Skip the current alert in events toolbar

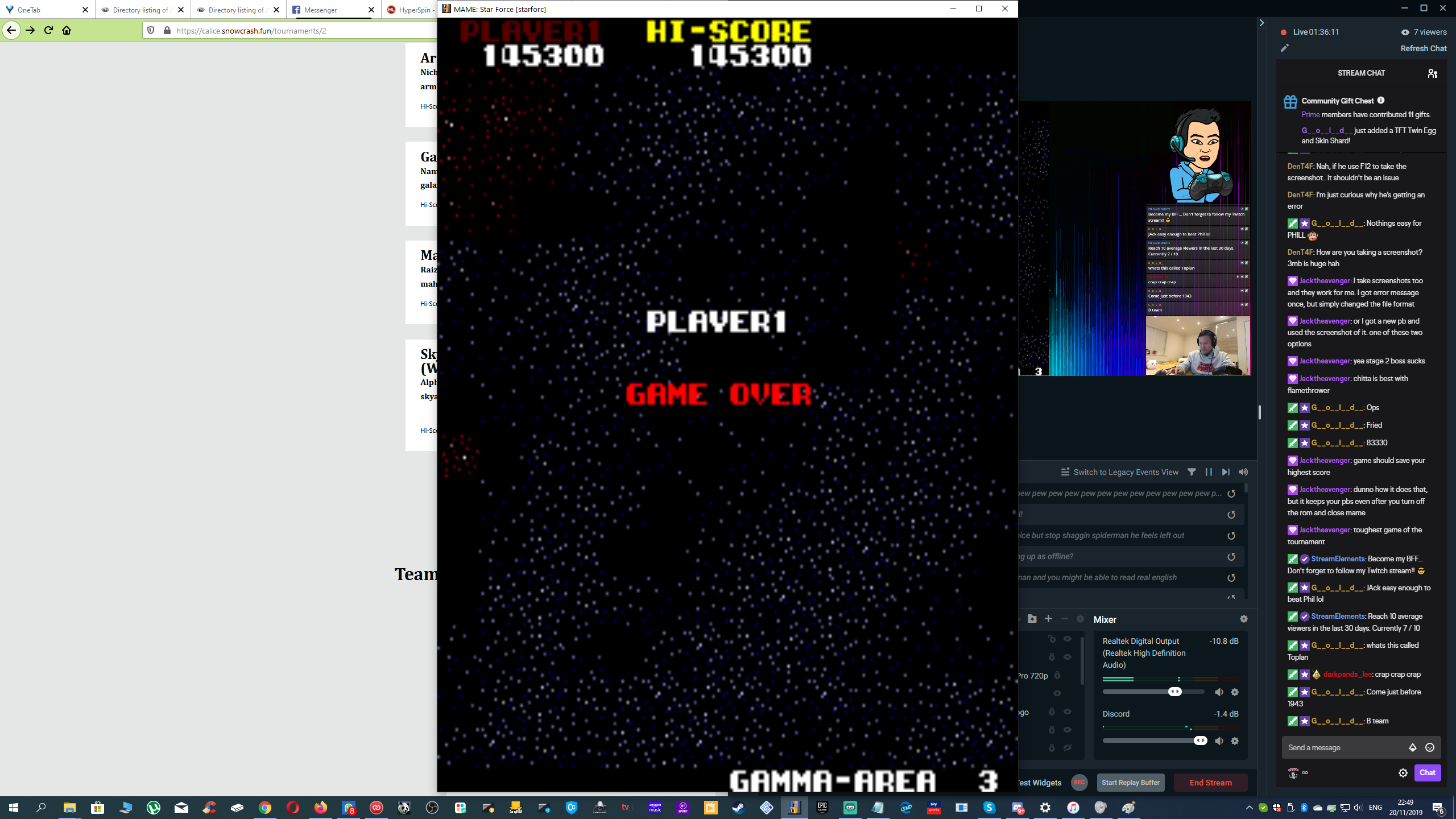tap(1226, 472)
